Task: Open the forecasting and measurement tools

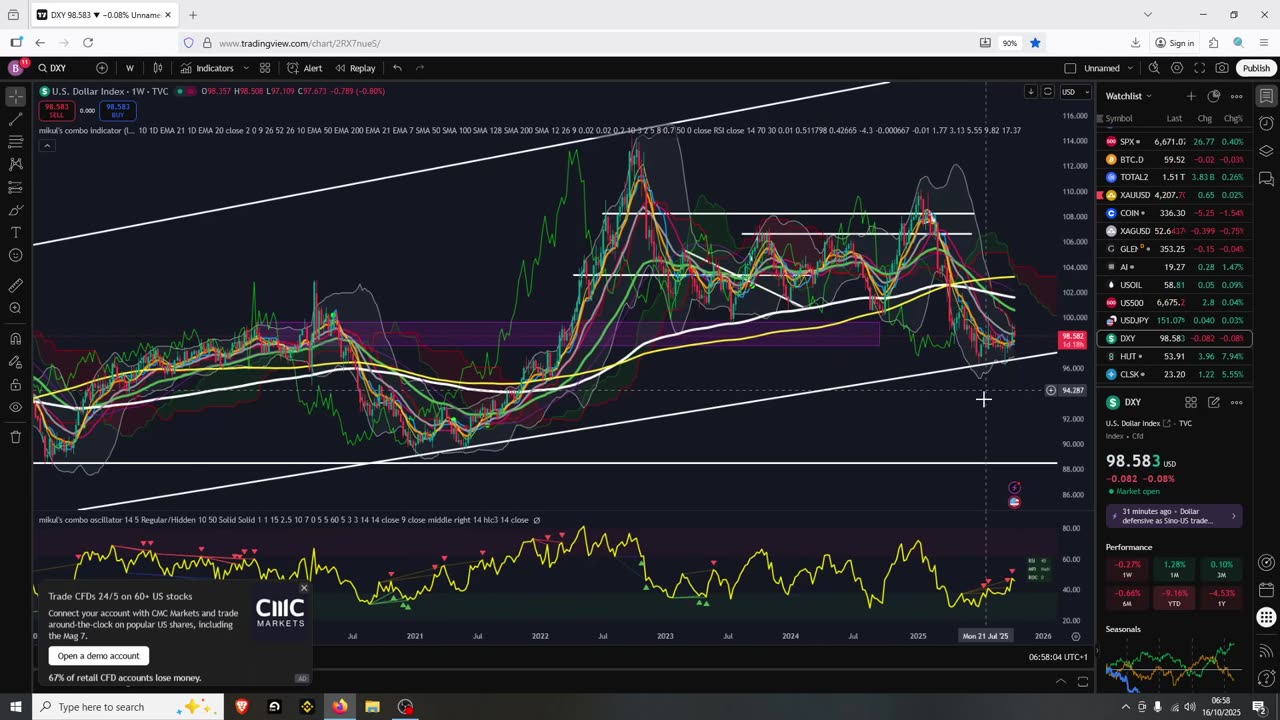Action: [16, 187]
